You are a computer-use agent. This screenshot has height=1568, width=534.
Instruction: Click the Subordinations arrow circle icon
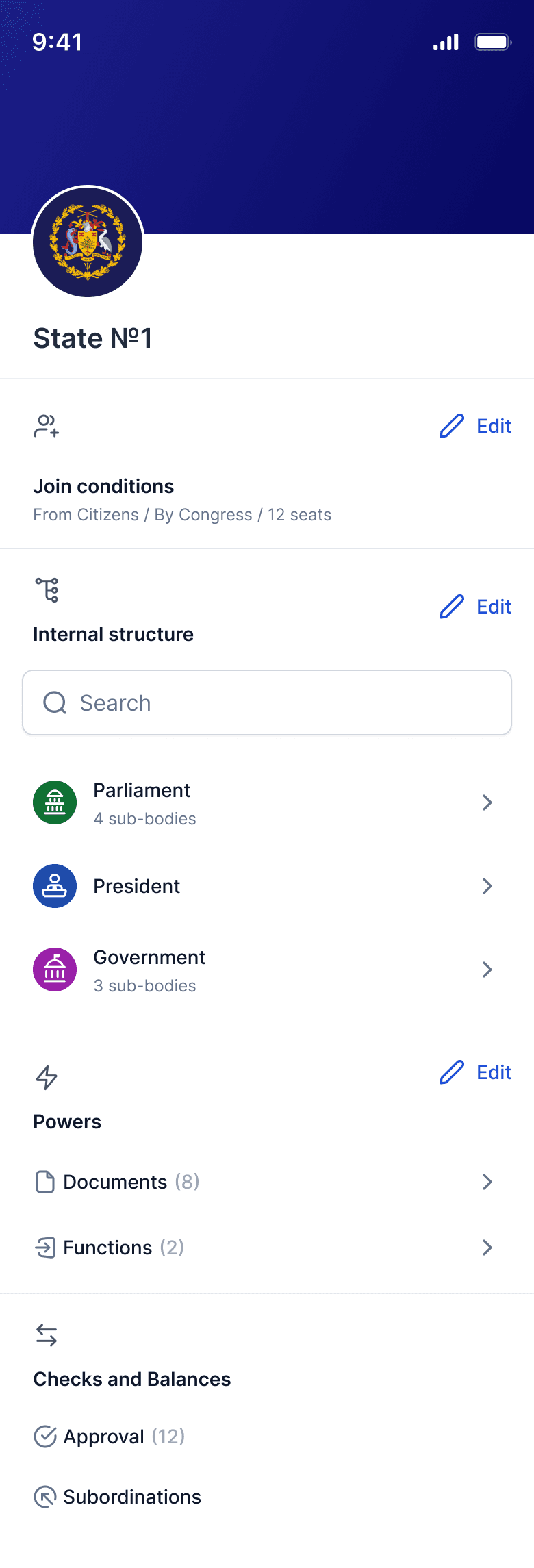45,1497
